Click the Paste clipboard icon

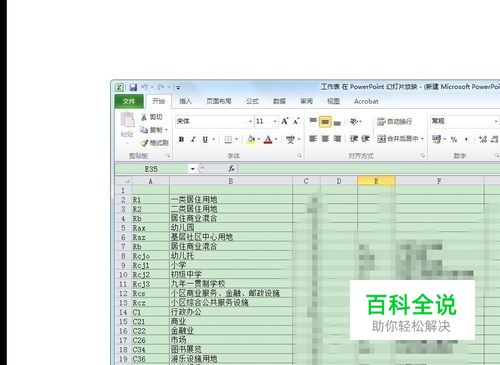click(x=127, y=120)
